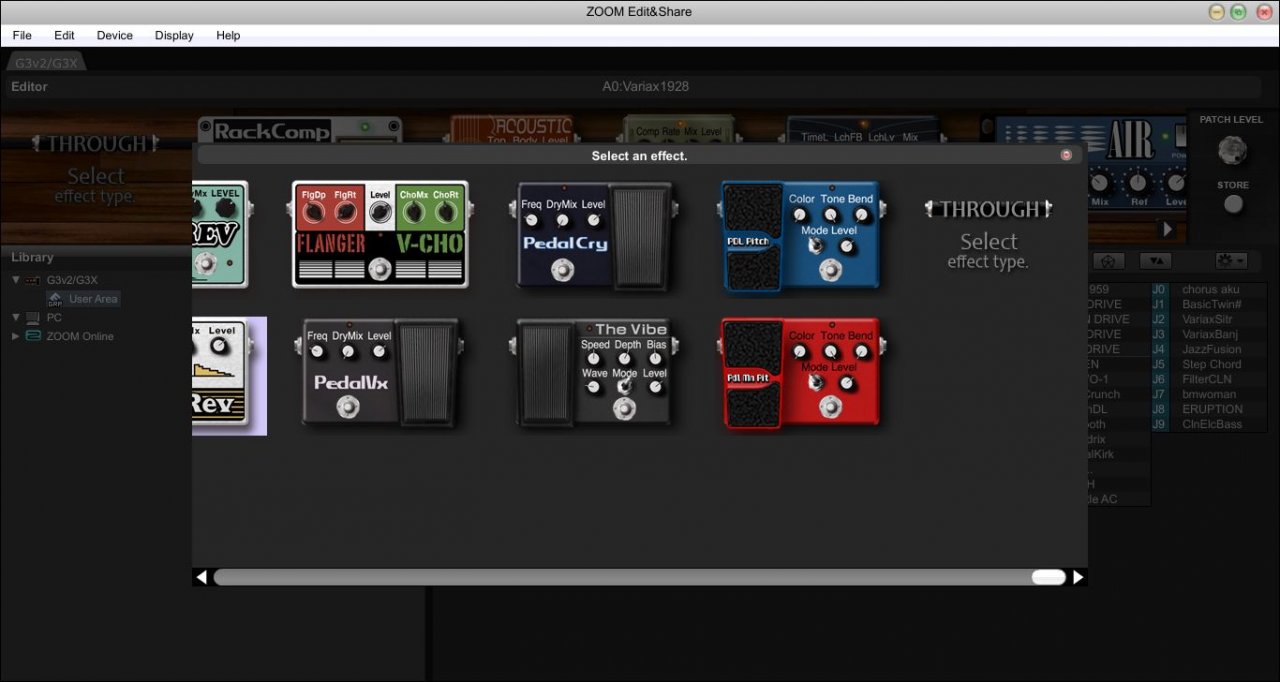1280x682 pixels.
Task: Select patch J9 ClnElcBass
Action: tap(1209, 424)
